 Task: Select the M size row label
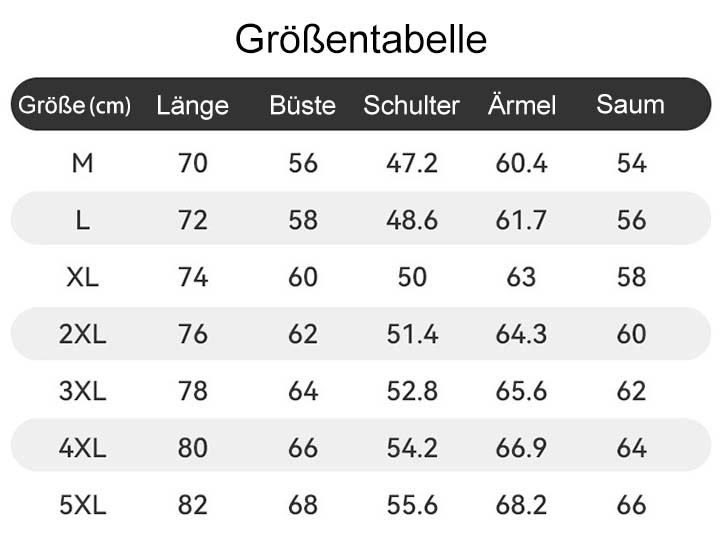[82, 163]
